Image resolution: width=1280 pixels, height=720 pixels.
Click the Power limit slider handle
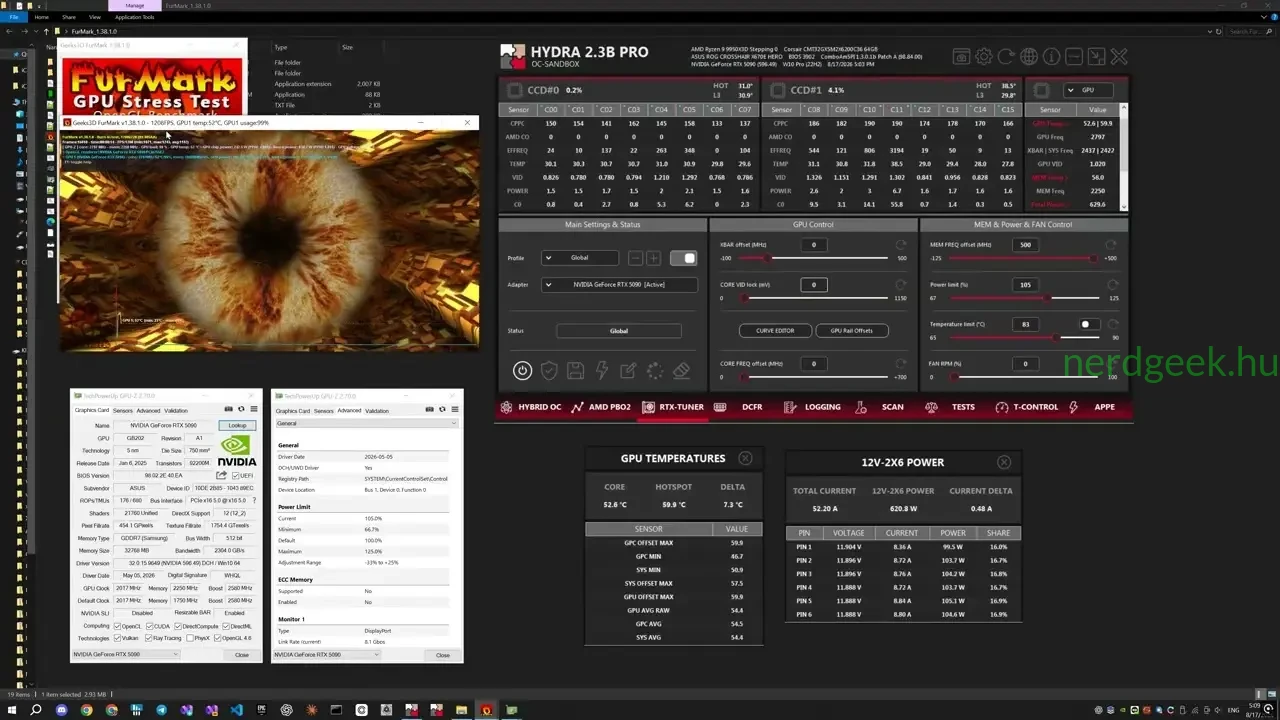point(1047,298)
